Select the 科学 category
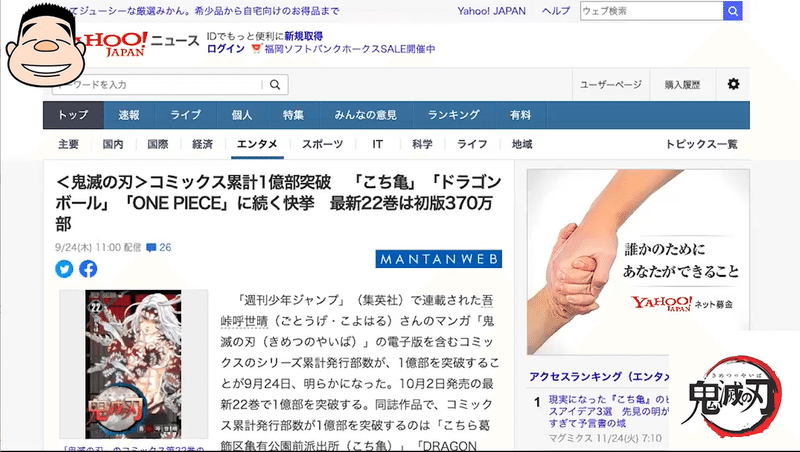Screen dimensions: 800x452 pos(422,144)
